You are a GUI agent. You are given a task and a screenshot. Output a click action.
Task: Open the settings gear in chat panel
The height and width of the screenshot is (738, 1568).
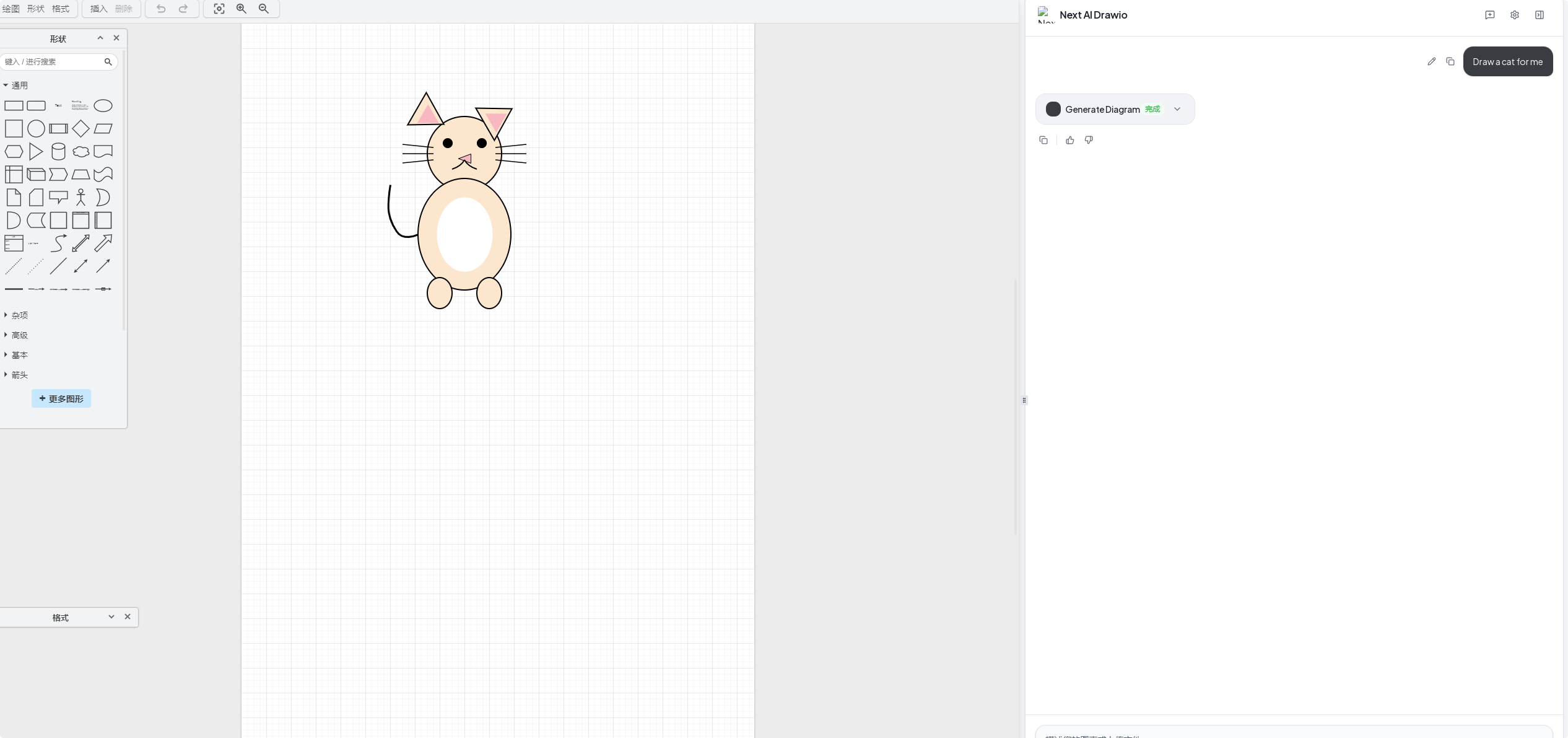[1514, 15]
